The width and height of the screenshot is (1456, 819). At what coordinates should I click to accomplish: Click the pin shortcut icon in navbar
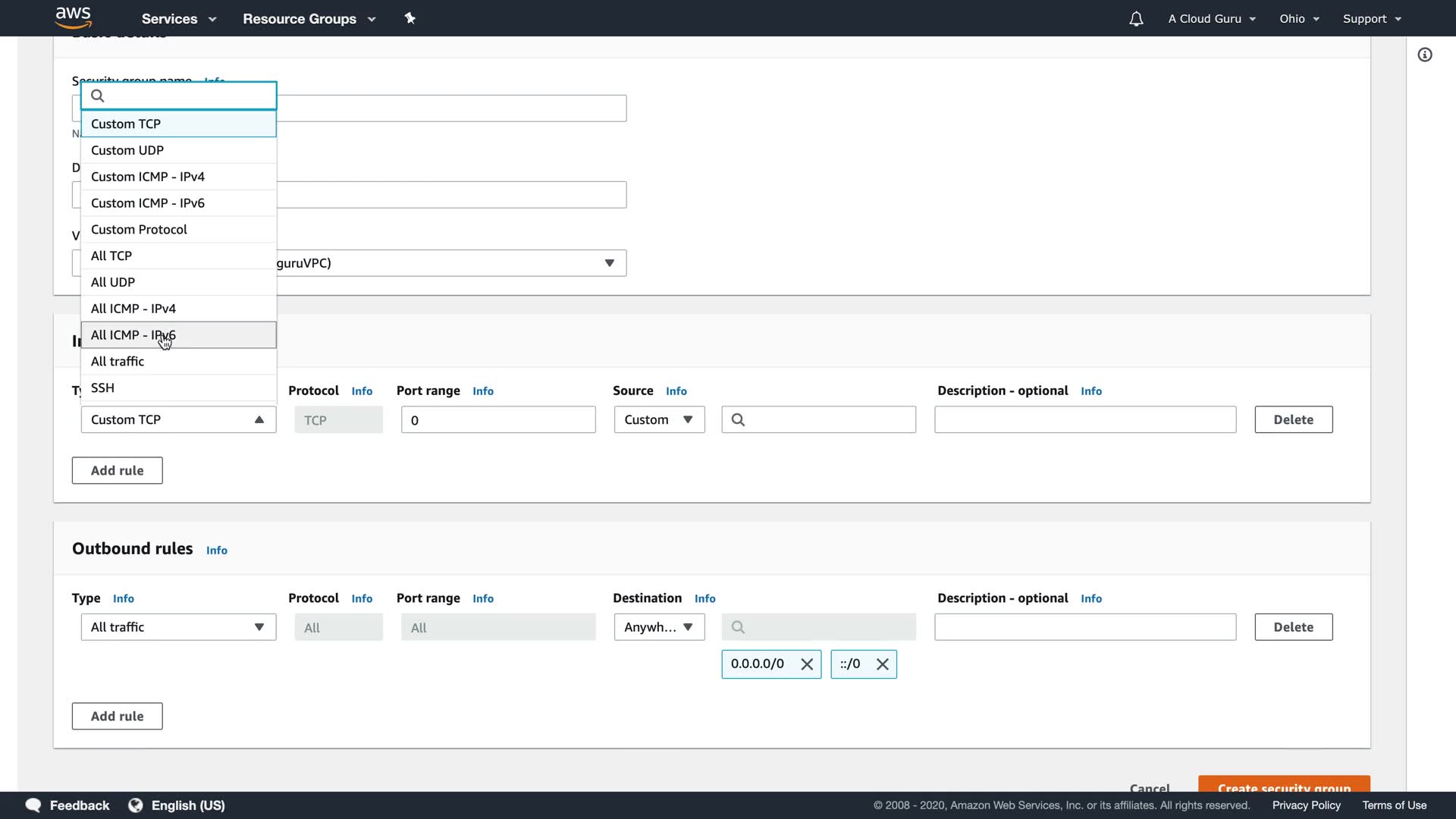point(410,18)
